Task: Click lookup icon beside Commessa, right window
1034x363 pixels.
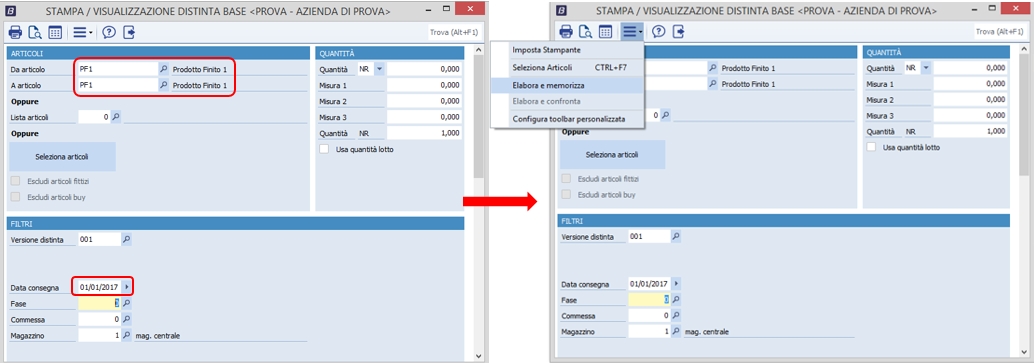Action: click(676, 315)
